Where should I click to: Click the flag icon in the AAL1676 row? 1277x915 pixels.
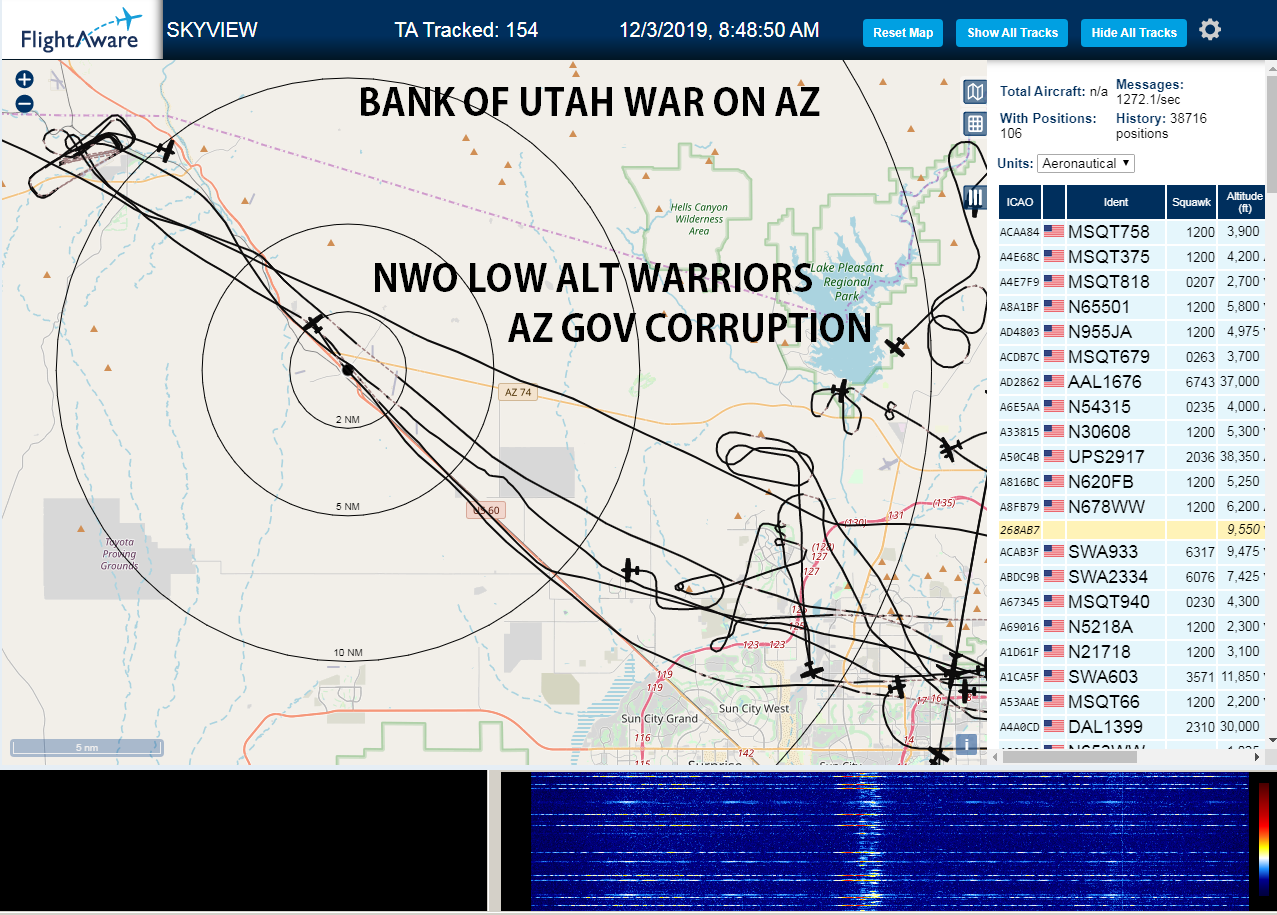coord(1054,381)
